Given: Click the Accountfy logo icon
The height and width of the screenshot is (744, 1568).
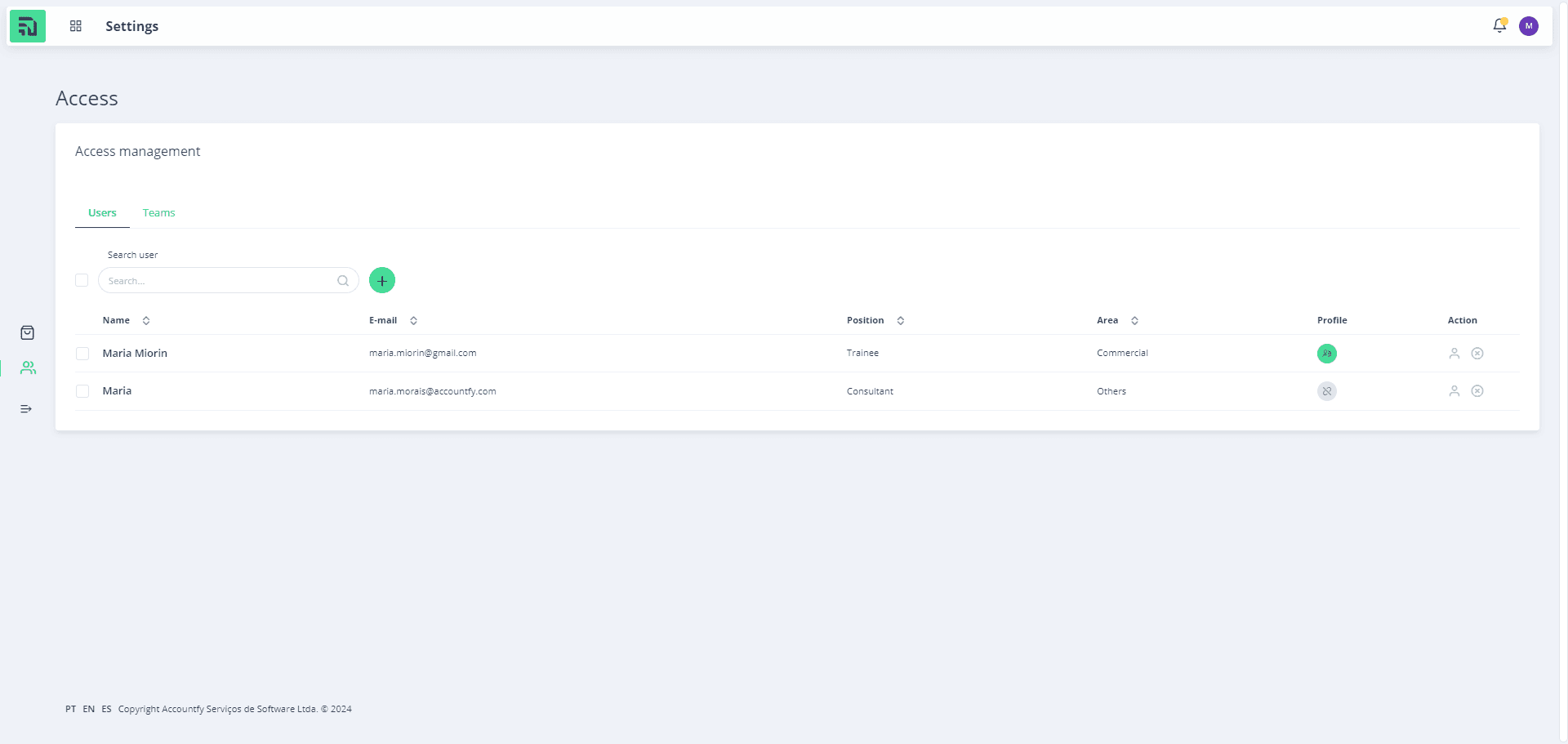Looking at the screenshot, I should pos(28,26).
